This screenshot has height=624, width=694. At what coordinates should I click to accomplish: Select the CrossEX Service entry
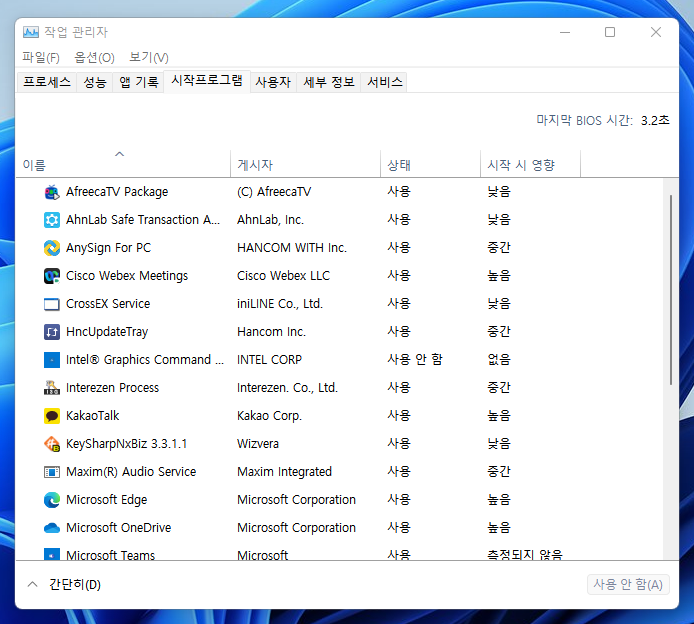(108, 304)
